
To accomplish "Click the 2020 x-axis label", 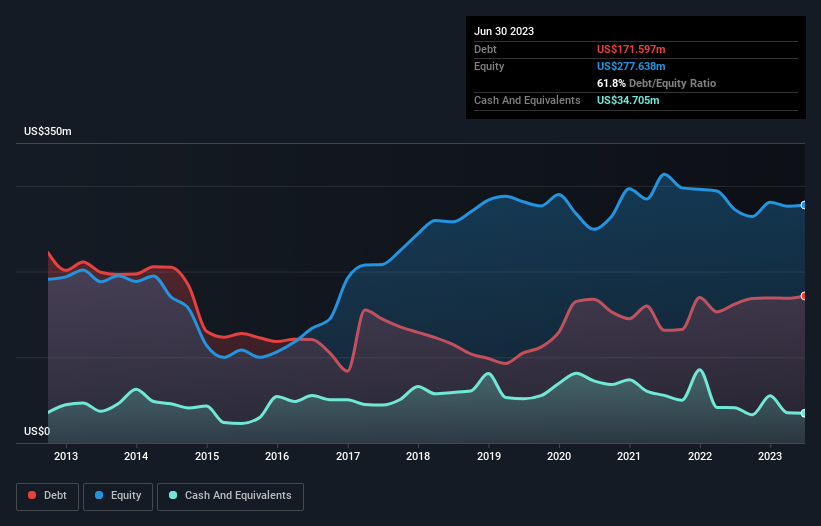I will 559,456.
